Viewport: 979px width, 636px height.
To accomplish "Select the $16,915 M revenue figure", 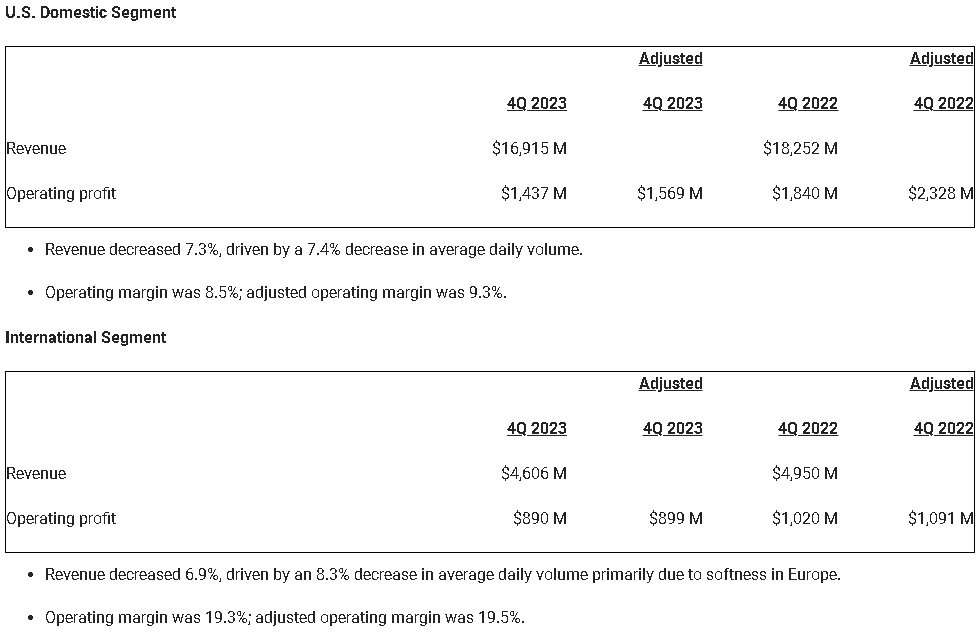I will (x=529, y=149).
